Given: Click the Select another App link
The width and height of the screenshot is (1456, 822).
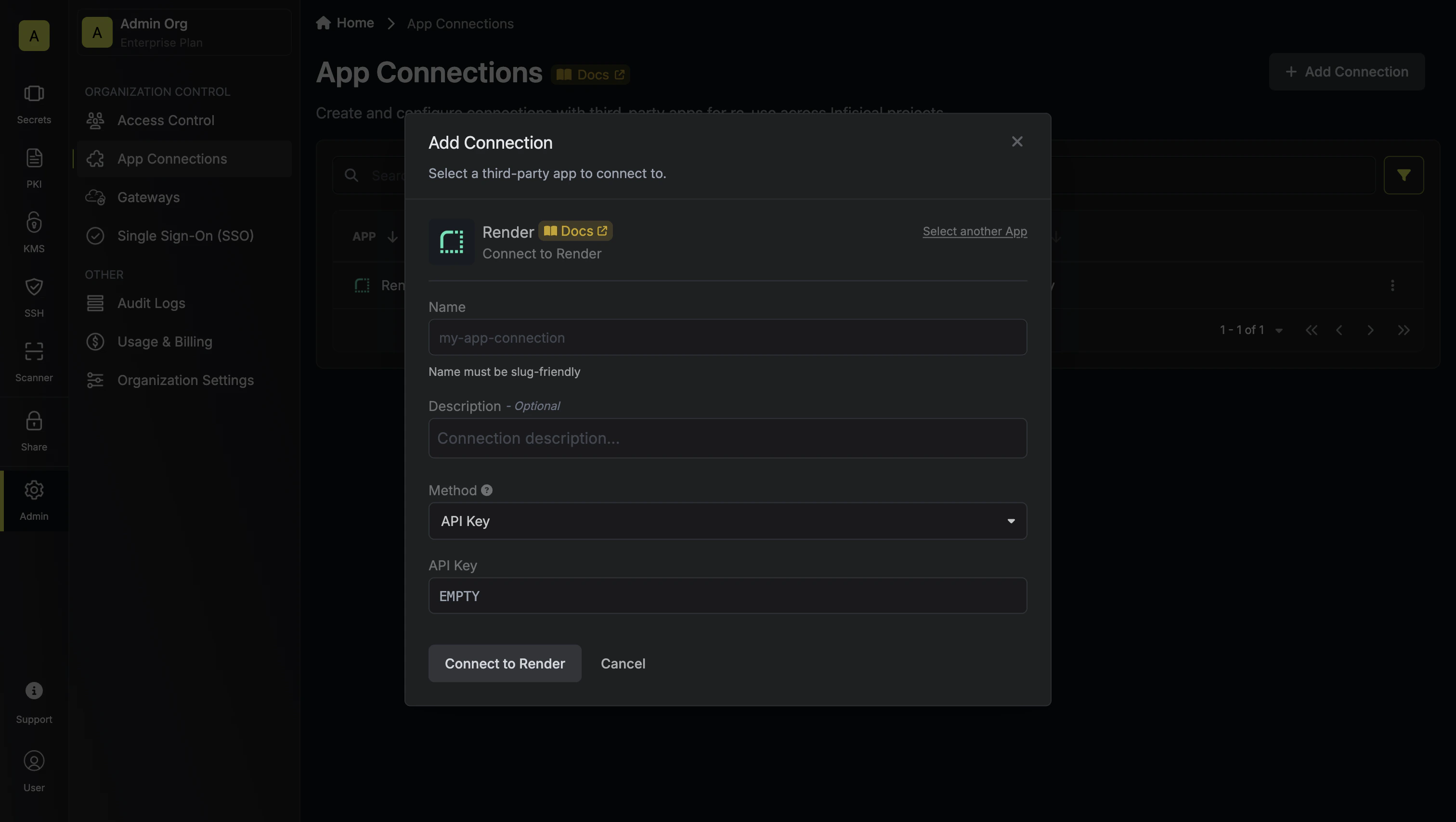Looking at the screenshot, I should click(975, 231).
